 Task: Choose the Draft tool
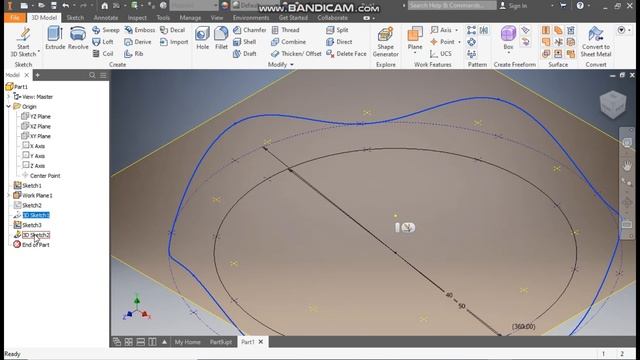(x=245, y=54)
